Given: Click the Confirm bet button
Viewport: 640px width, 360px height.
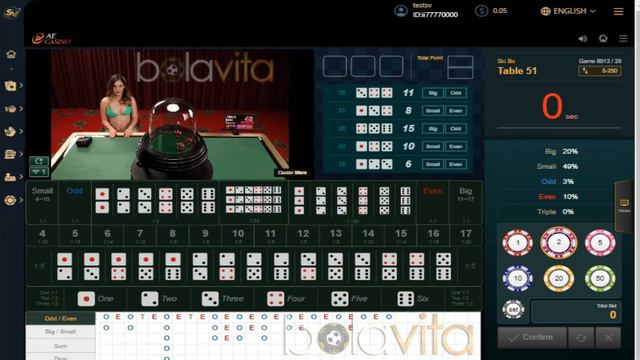Looking at the screenshot, I should (532, 338).
